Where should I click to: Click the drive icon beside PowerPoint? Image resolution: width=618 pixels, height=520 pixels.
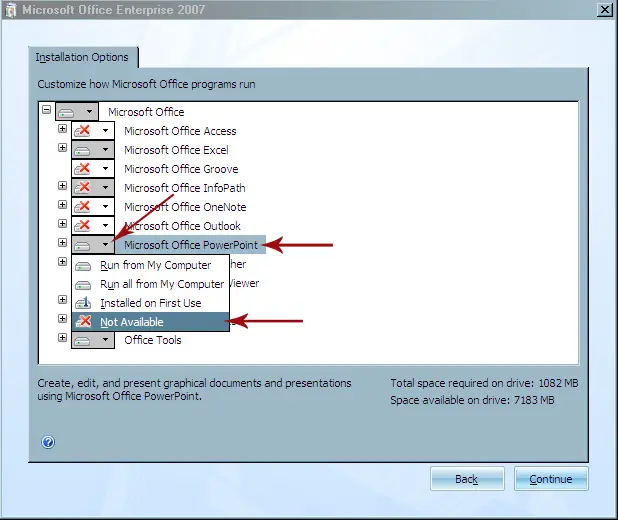click(x=82, y=246)
